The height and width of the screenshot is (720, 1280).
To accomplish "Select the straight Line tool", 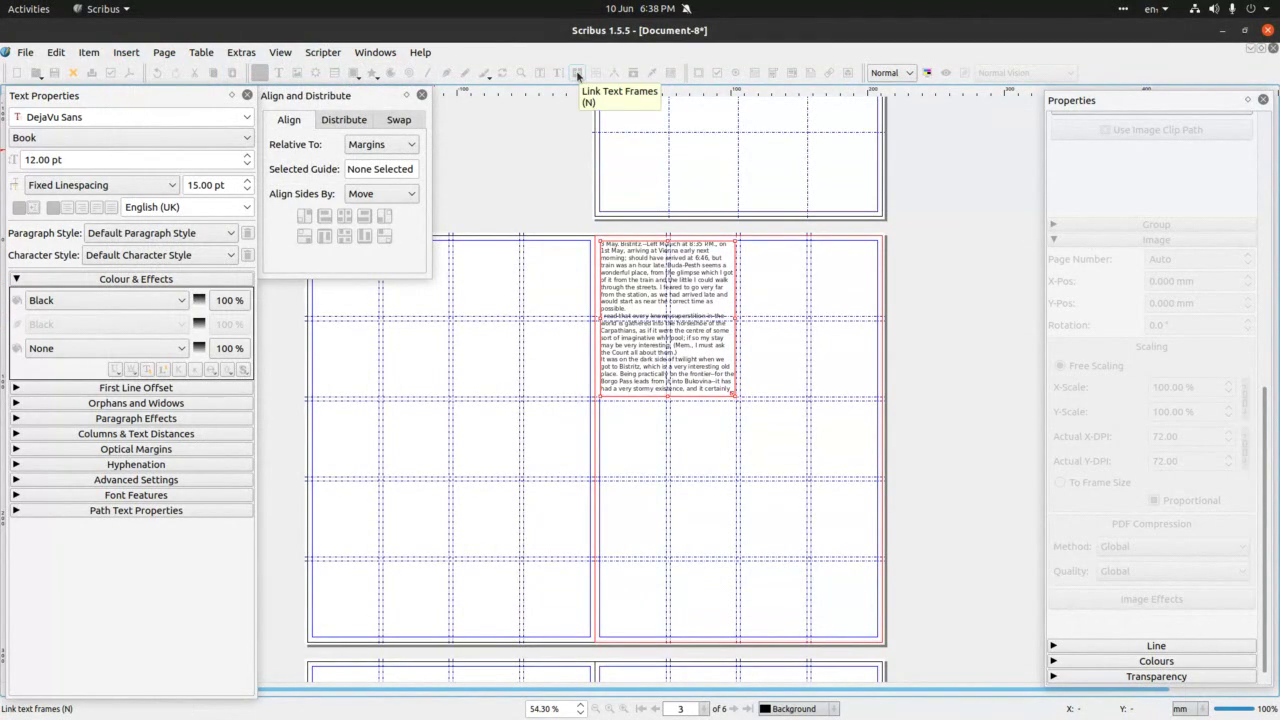I will pyautogui.click(x=427, y=73).
